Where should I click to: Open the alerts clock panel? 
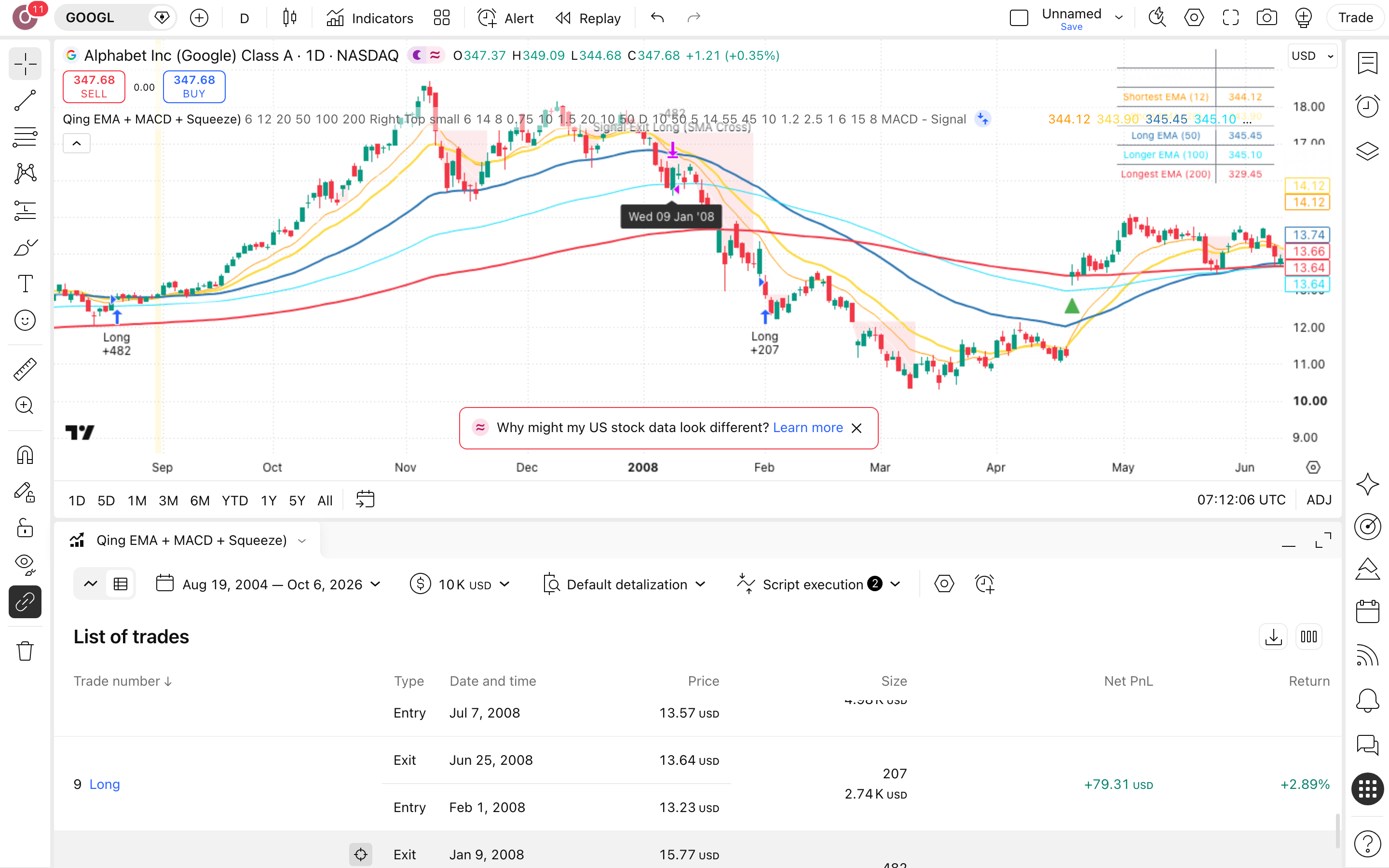(x=1368, y=106)
